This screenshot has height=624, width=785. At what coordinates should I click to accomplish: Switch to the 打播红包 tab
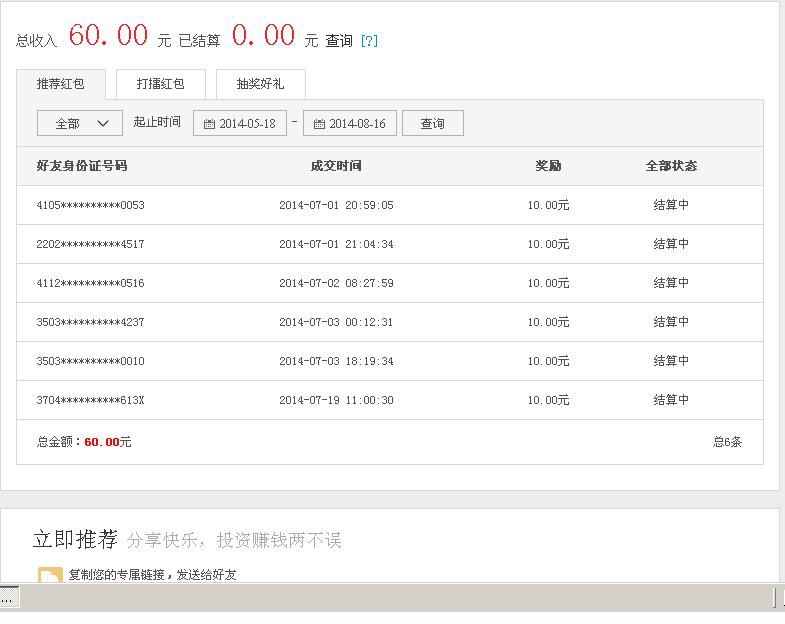[160, 84]
